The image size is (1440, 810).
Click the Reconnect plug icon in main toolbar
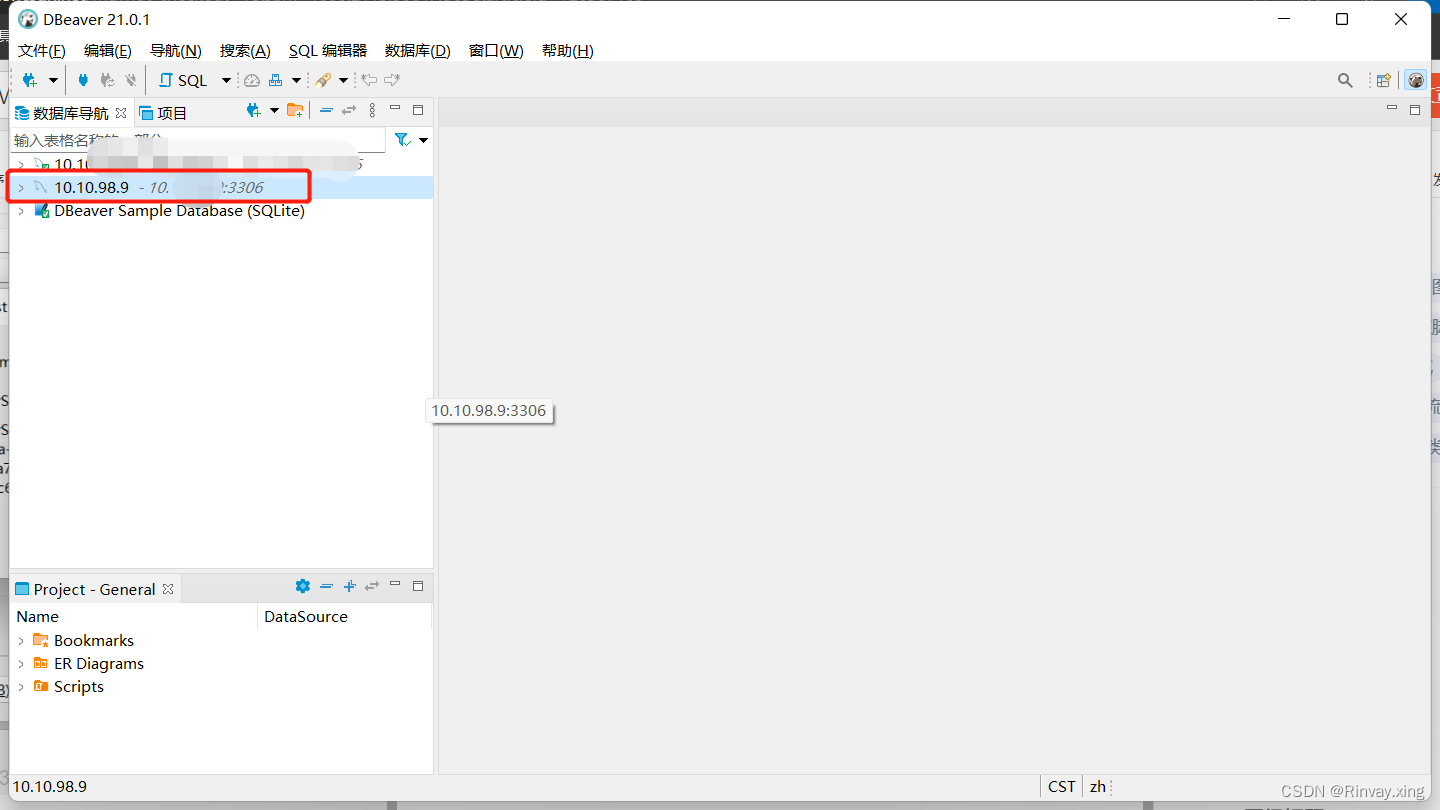tap(107, 80)
